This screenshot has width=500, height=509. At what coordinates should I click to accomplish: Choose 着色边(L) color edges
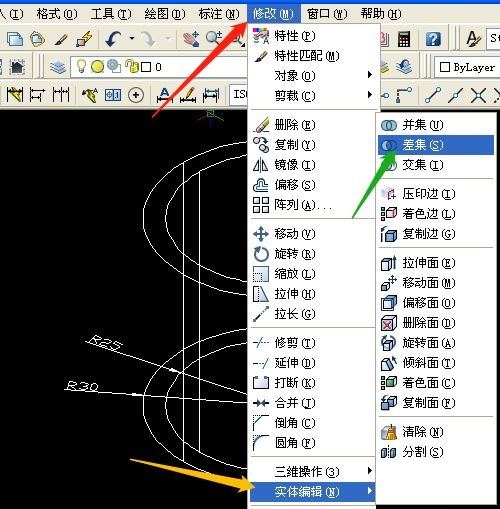click(436, 214)
